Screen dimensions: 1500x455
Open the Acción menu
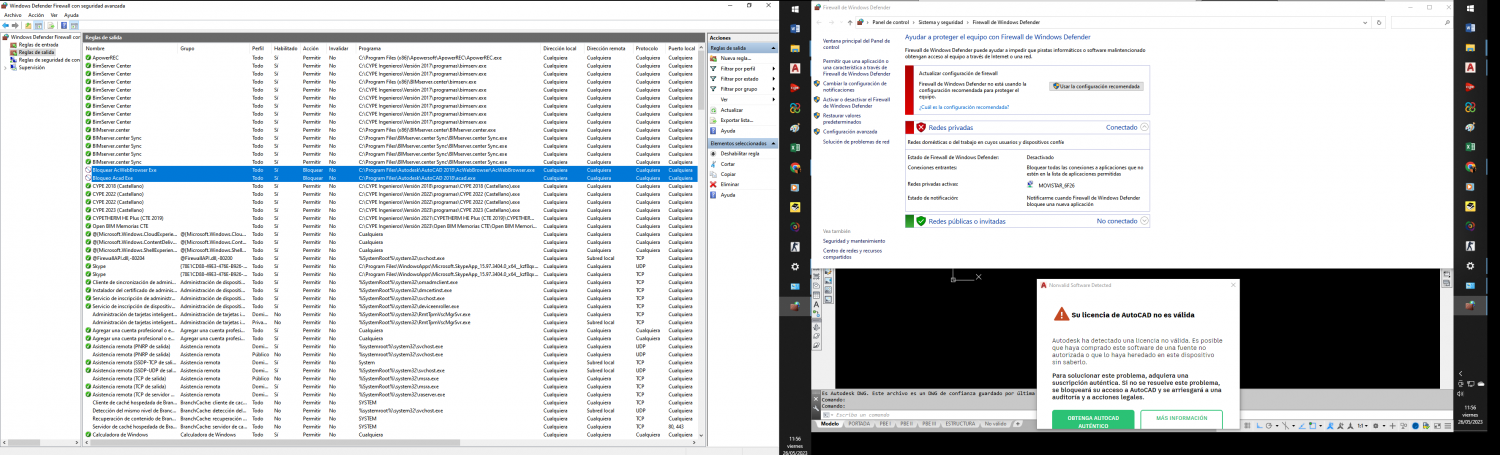(36, 15)
